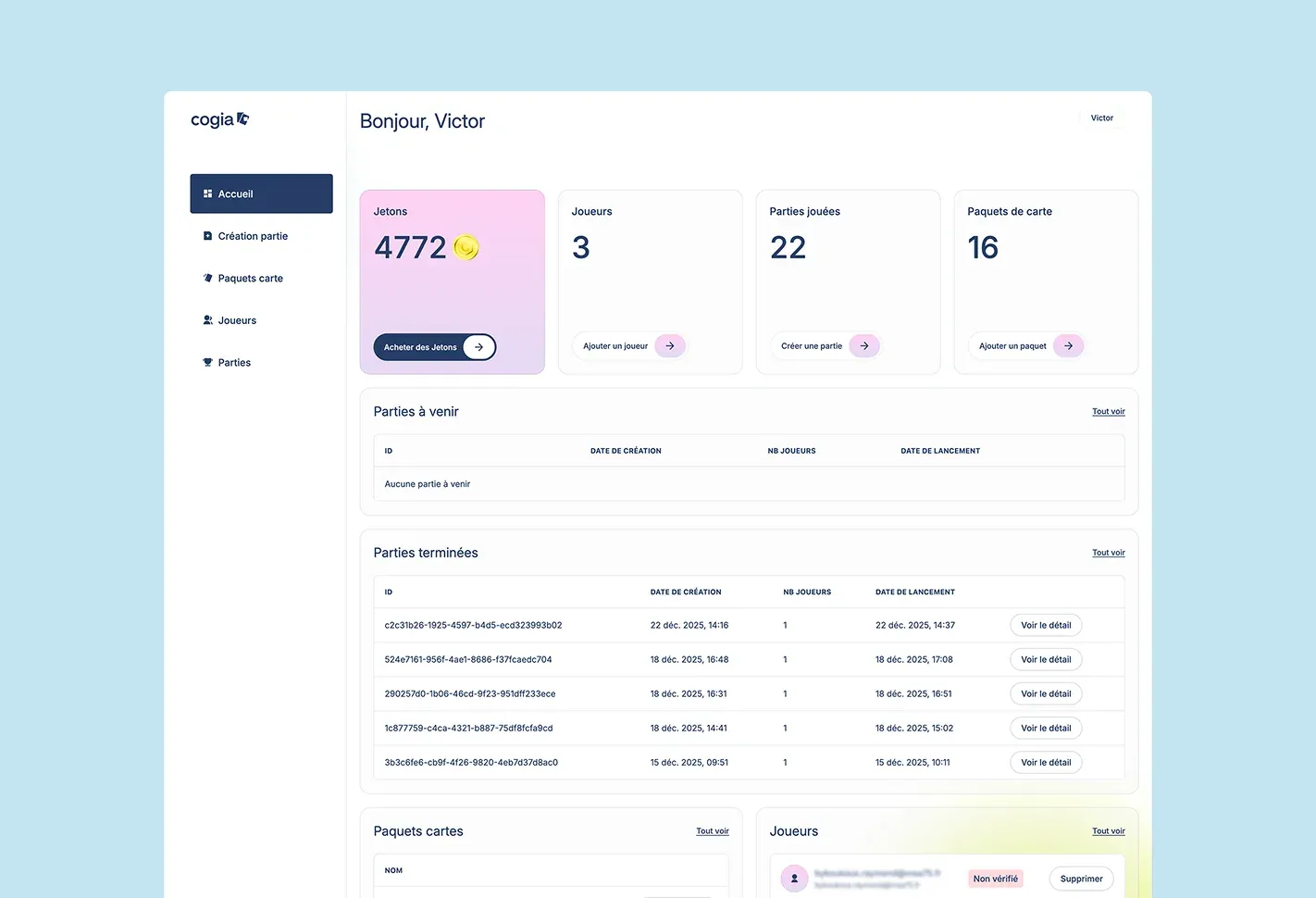1316x898 pixels.
Task: Click the arrow icon in Acheter des Jetons
Action: (x=478, y=347)
